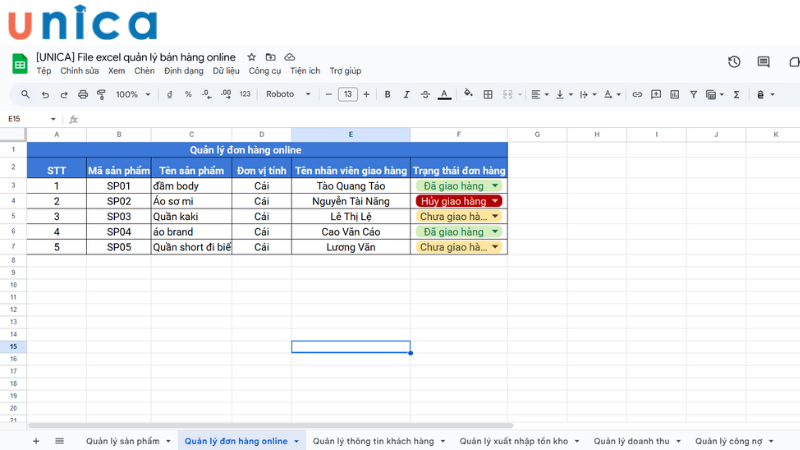Format as percent
800x450 pixels.
(x=188, y=94)
